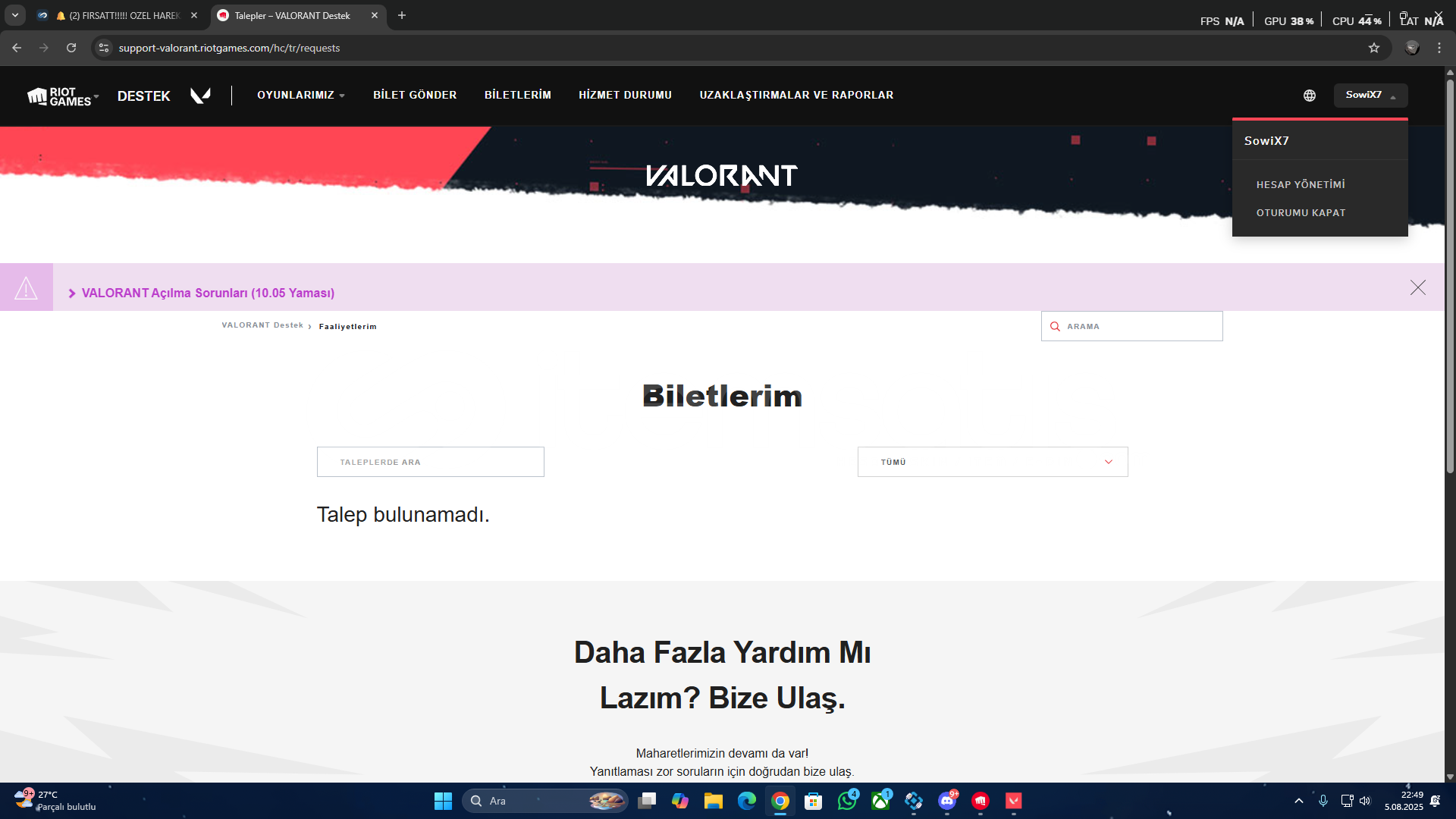
Task: Close the Talepler – VALORANT Destek tab
Action: point(375,15)
